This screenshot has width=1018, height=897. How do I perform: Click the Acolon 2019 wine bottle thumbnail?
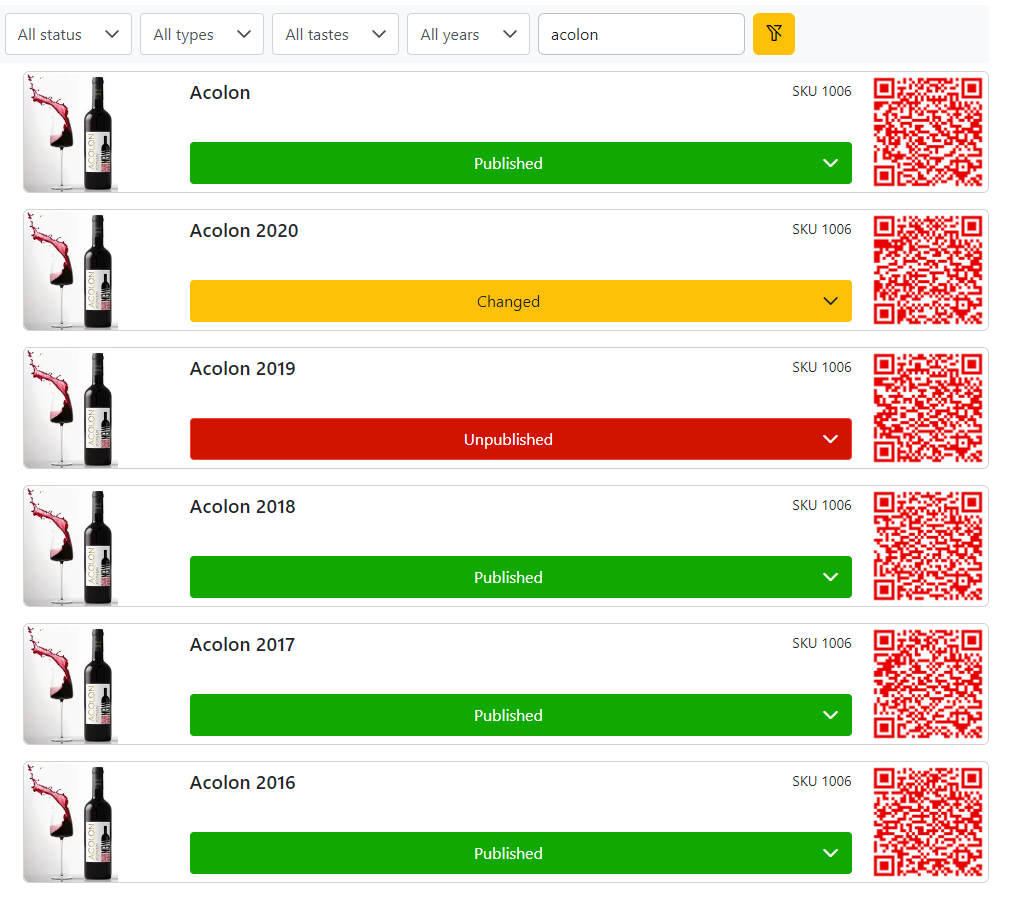tap(71, 408)
